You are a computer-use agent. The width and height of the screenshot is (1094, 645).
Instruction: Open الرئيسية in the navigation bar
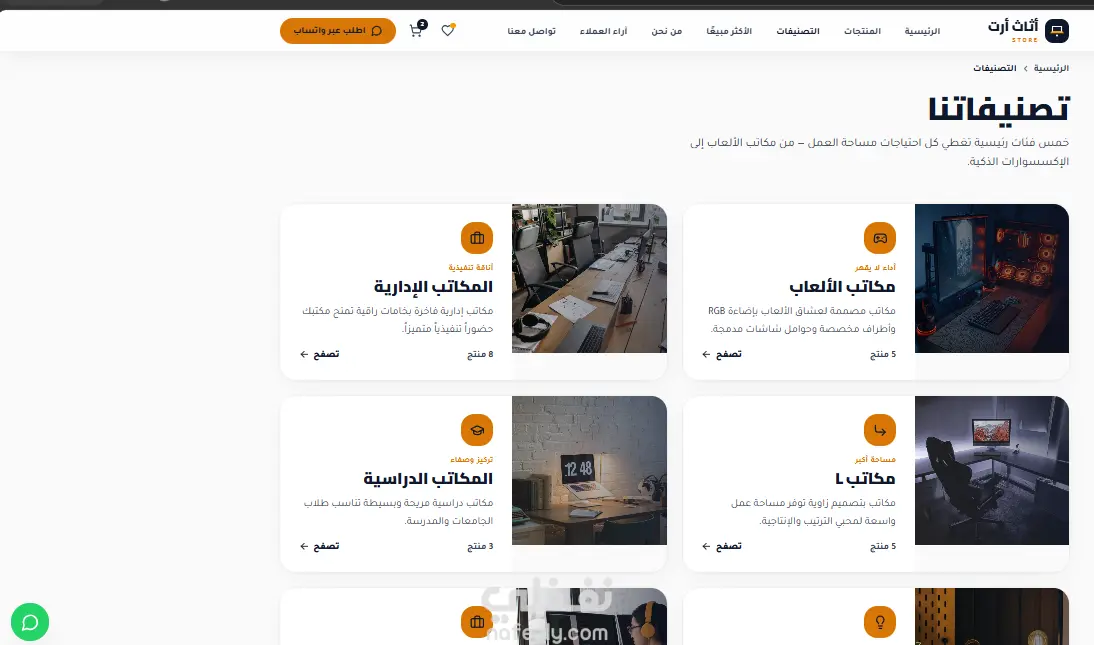click(922, 31)
